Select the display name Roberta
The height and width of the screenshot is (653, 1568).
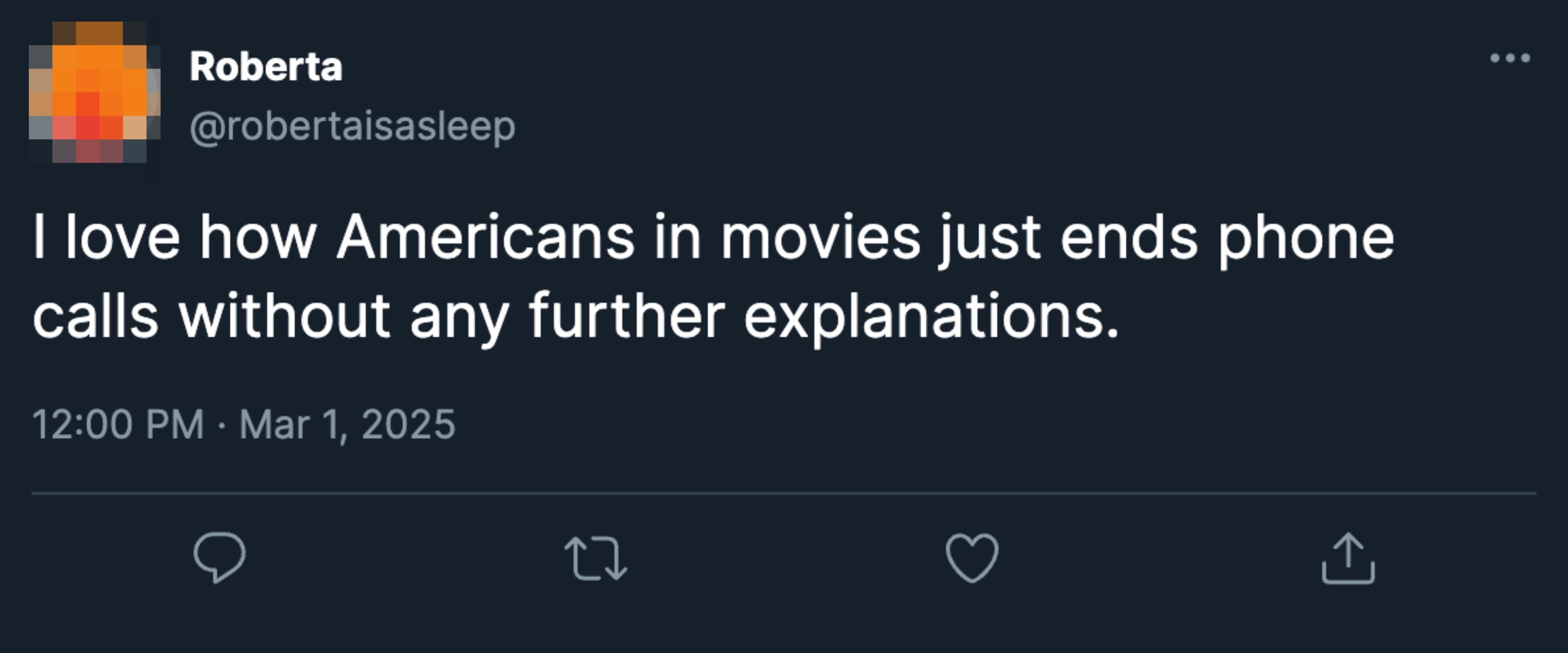[265, 67]
